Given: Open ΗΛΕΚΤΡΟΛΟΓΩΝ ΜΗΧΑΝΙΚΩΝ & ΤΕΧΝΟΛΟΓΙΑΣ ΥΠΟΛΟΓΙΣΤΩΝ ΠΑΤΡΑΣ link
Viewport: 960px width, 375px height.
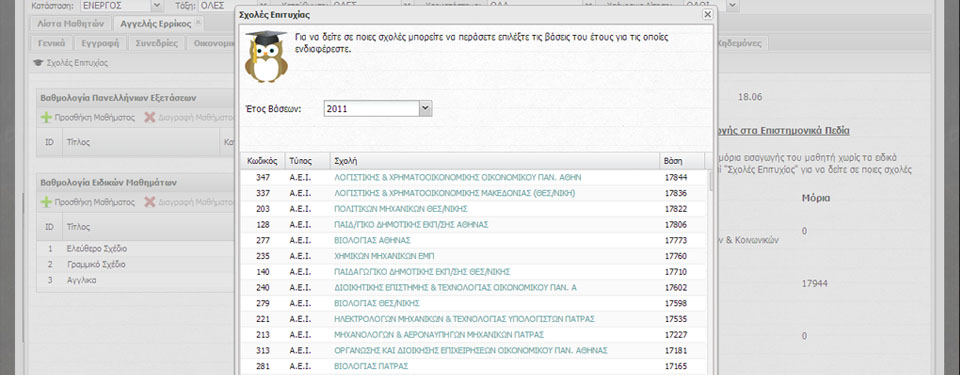Looking at the screenshot, I should tap(464, 319).
